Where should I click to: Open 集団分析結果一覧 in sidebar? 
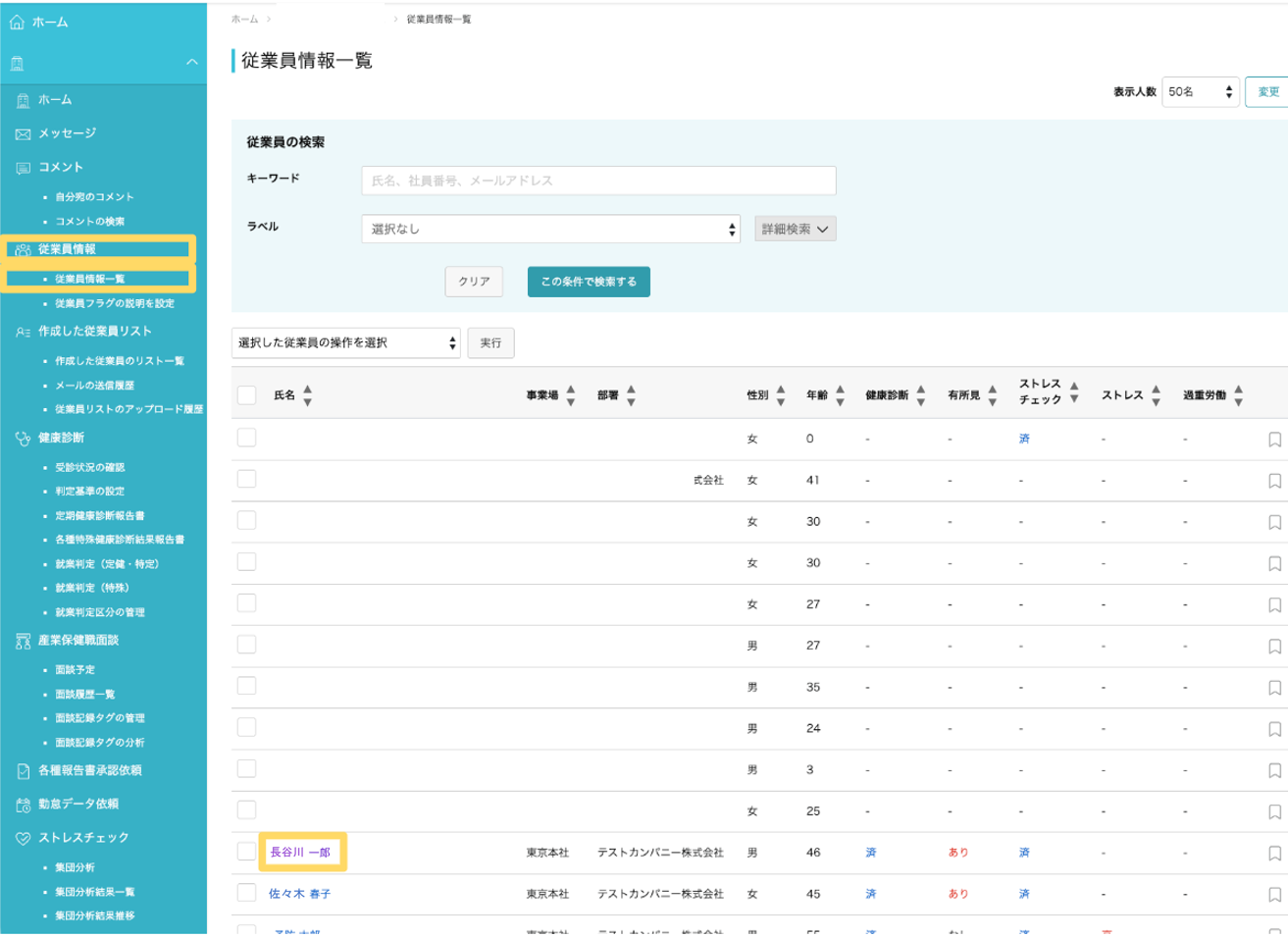(x=95, y=893)
